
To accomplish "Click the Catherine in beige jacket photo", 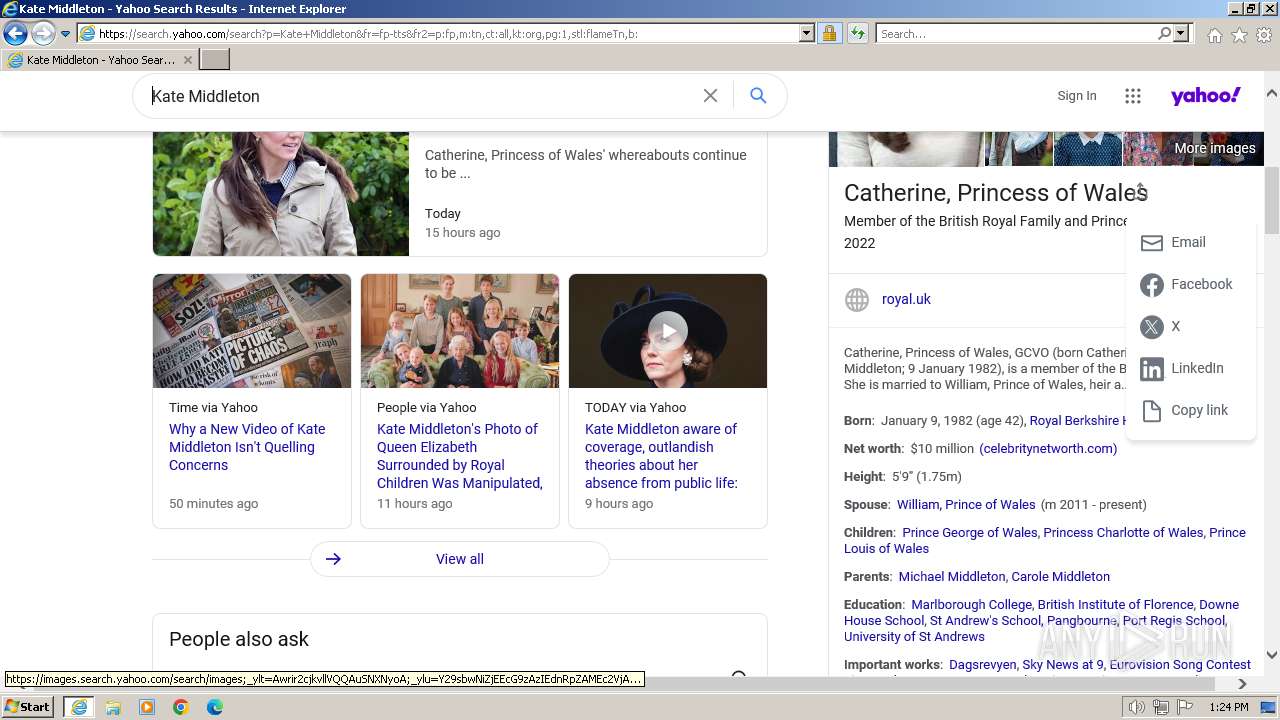I will point(281,193).
